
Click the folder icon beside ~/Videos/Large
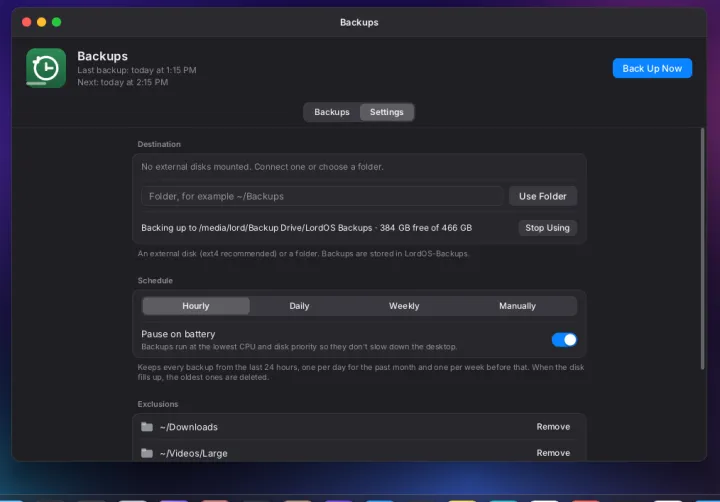(147, 453)
